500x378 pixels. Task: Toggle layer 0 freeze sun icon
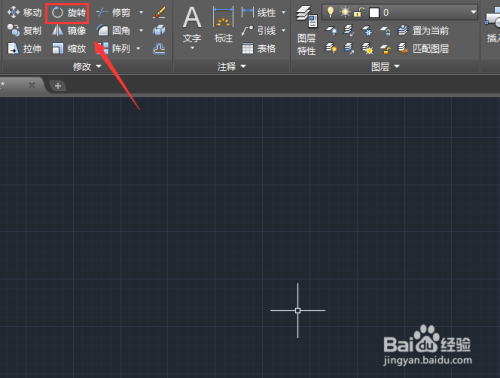coord(345,12)
